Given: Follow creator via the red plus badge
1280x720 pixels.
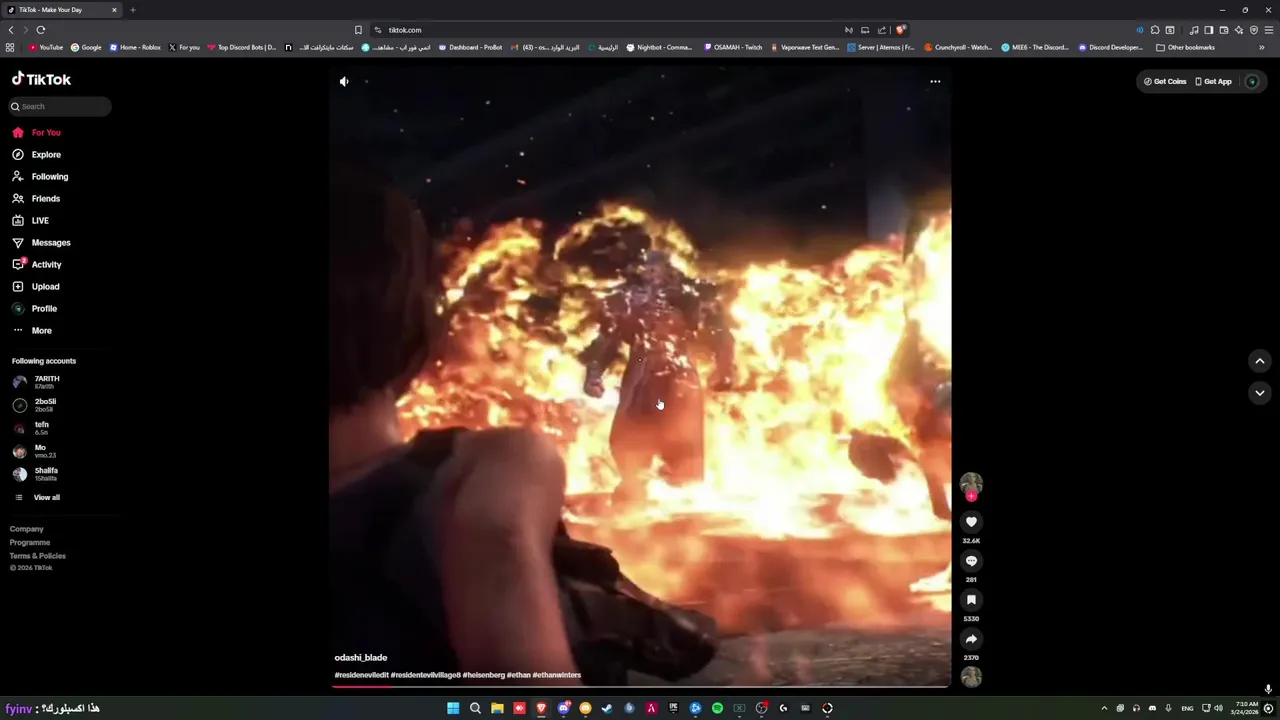Looking at the screenshot, I should coord(971,496).
